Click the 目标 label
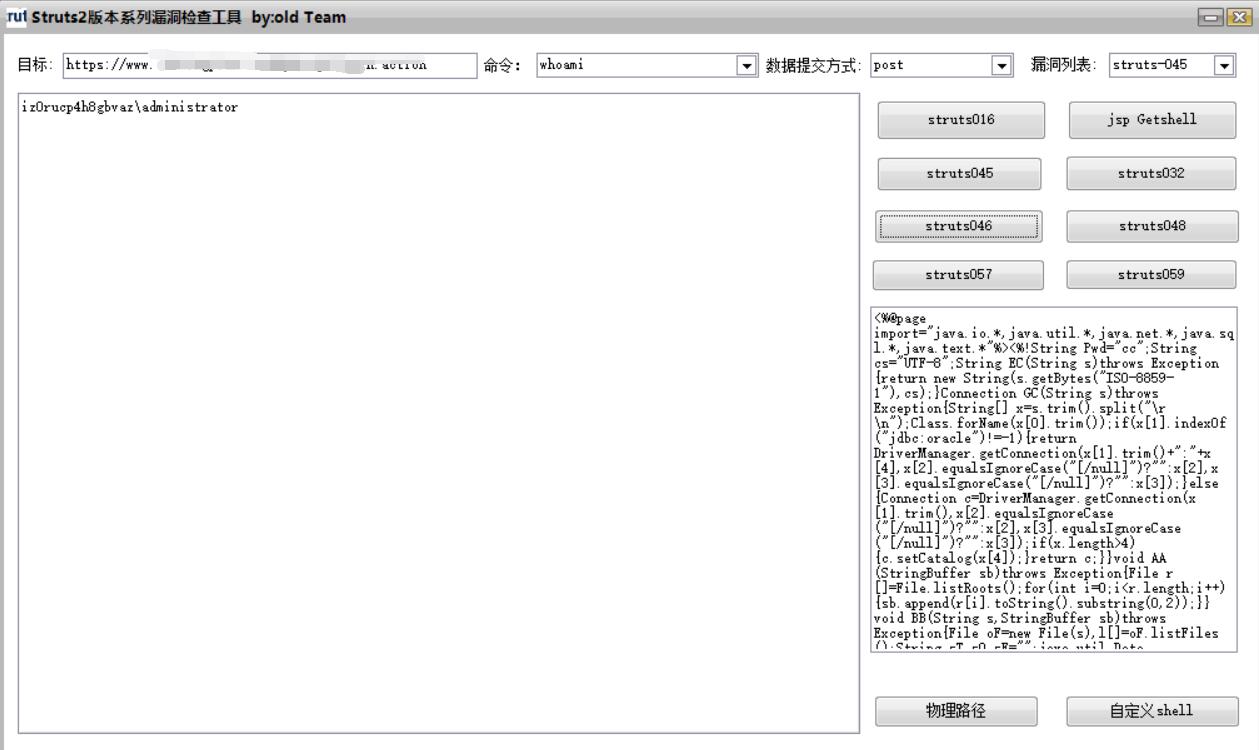 click(x=35, y=65)
